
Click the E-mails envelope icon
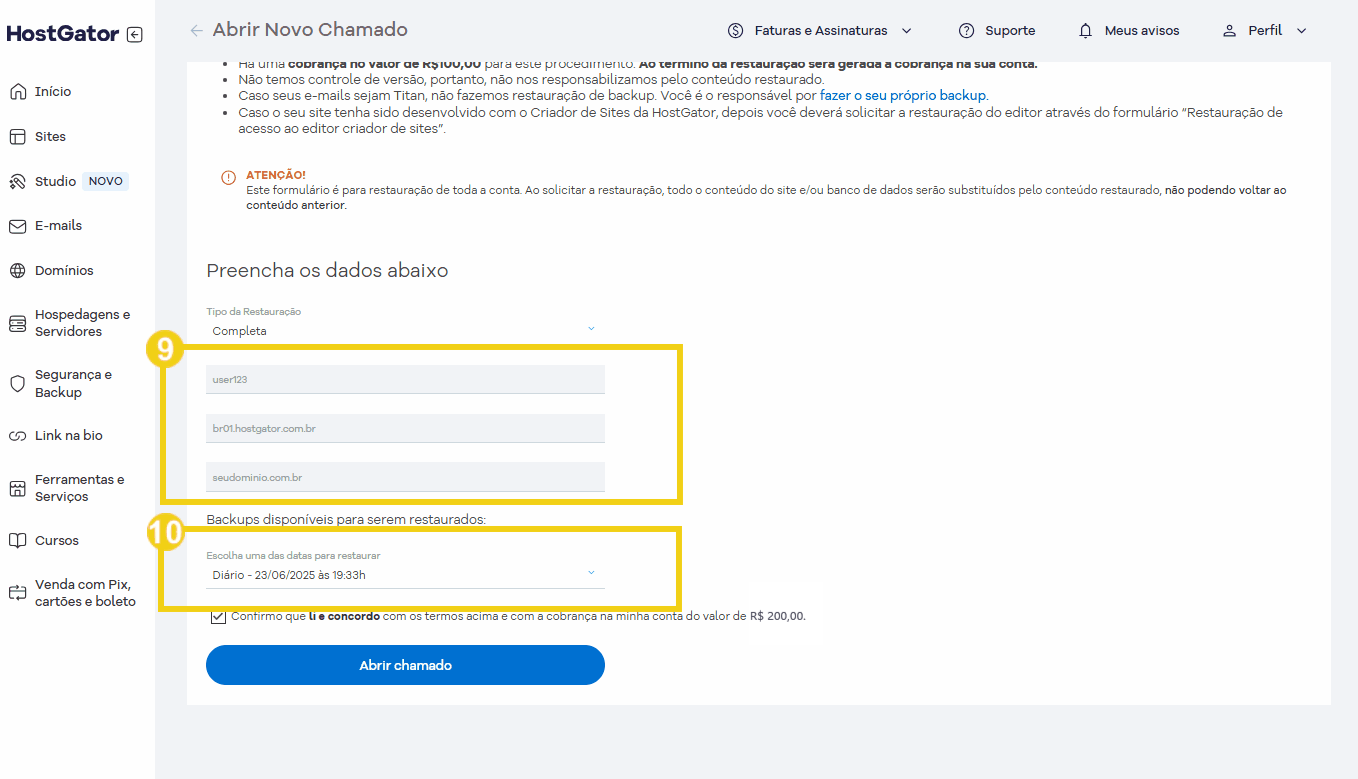tap(17, 226)
